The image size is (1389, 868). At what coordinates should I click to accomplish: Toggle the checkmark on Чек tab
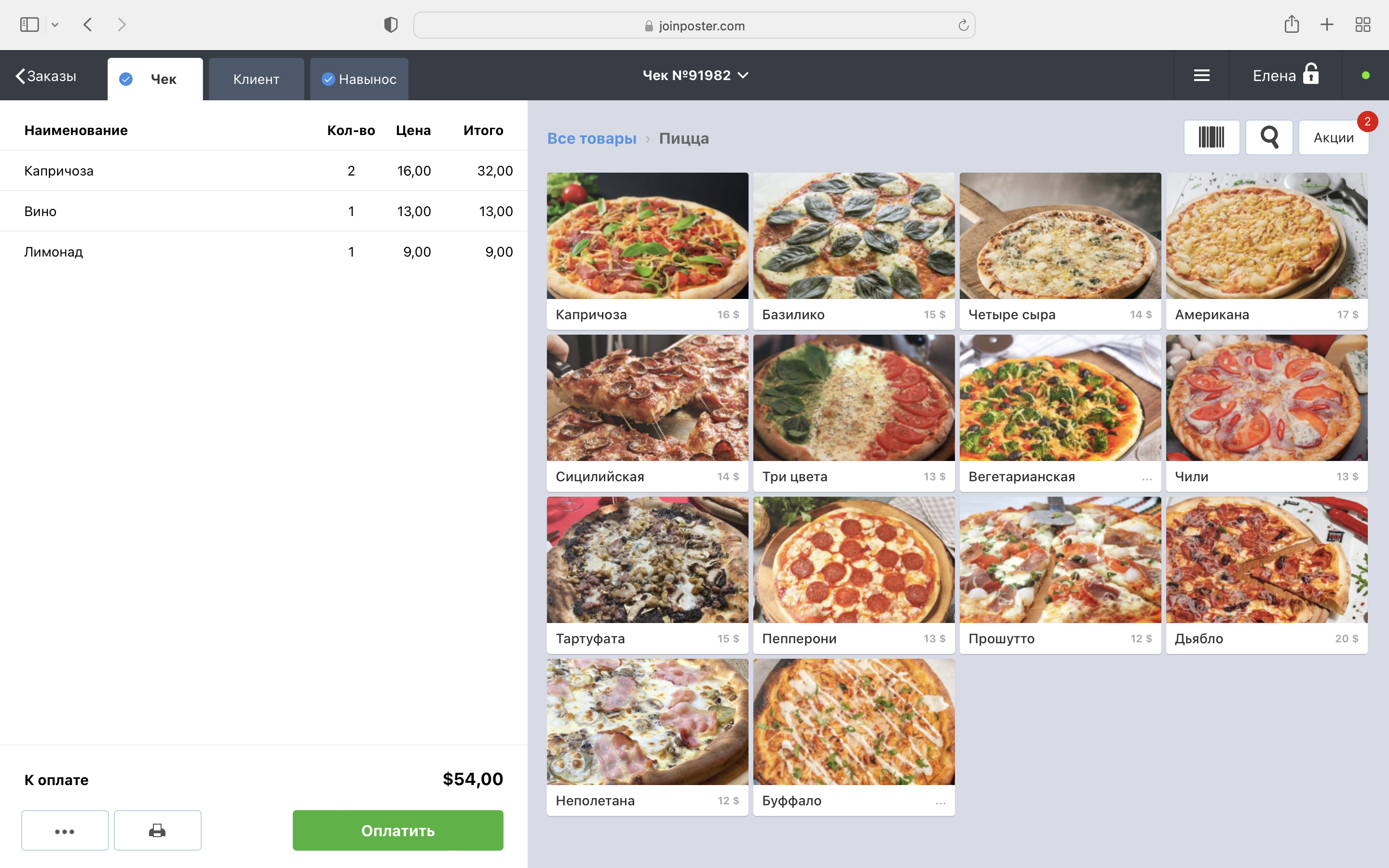pos(126,79)
